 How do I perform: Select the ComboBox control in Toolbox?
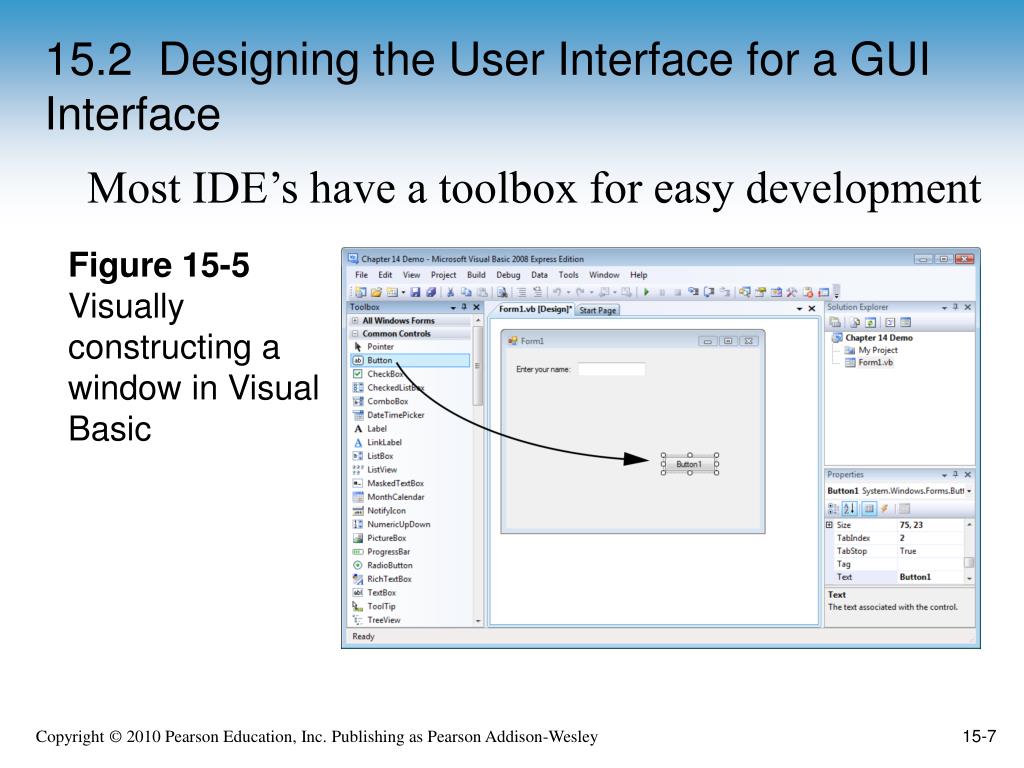(409, 402)
